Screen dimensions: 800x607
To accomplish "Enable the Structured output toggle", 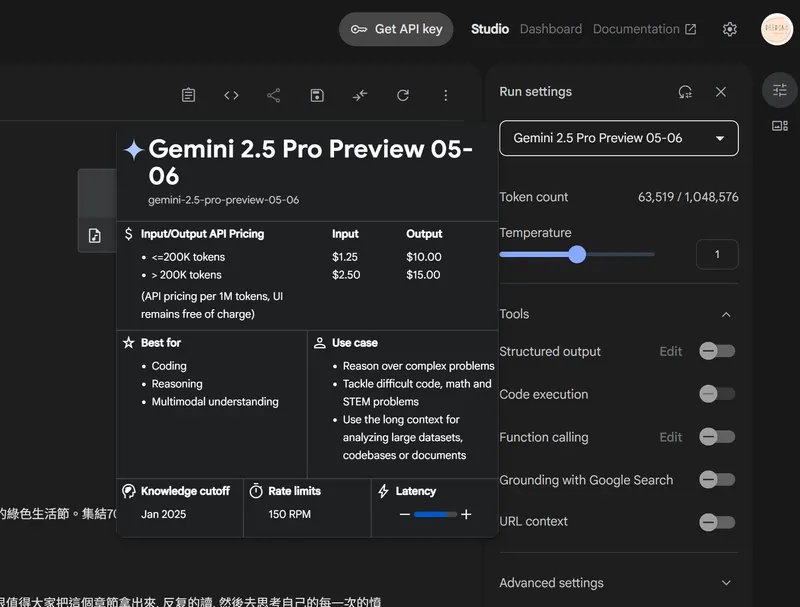I will click(717, 351).
